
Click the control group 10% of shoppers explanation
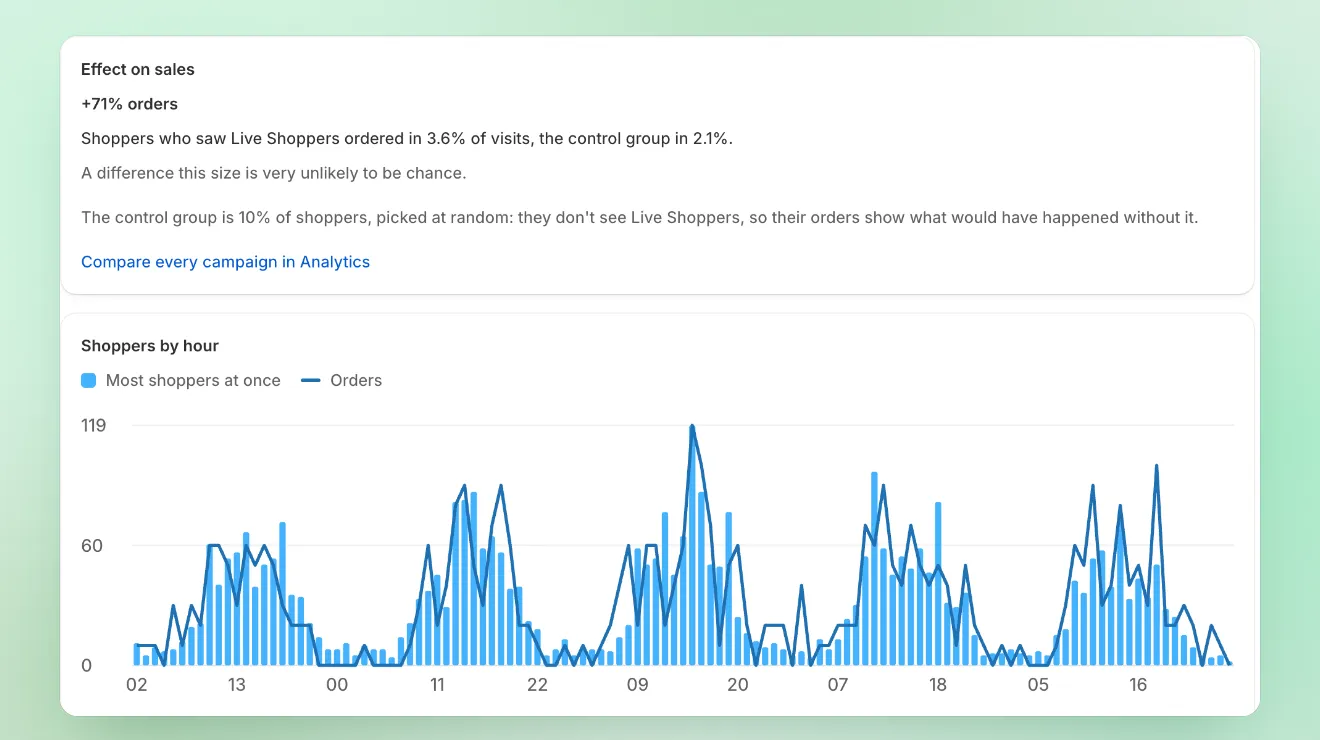(x=639, y=217)
